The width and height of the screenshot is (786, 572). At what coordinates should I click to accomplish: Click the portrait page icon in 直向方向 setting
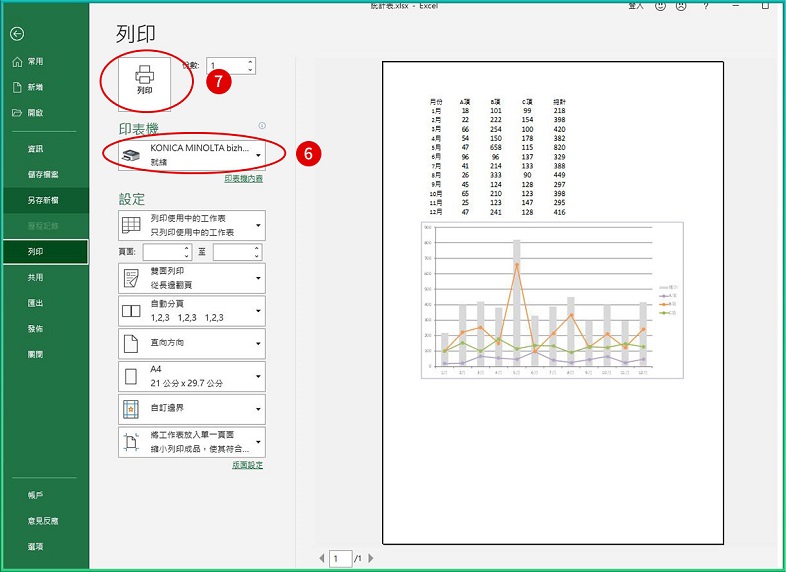click(x=131, y=344)
